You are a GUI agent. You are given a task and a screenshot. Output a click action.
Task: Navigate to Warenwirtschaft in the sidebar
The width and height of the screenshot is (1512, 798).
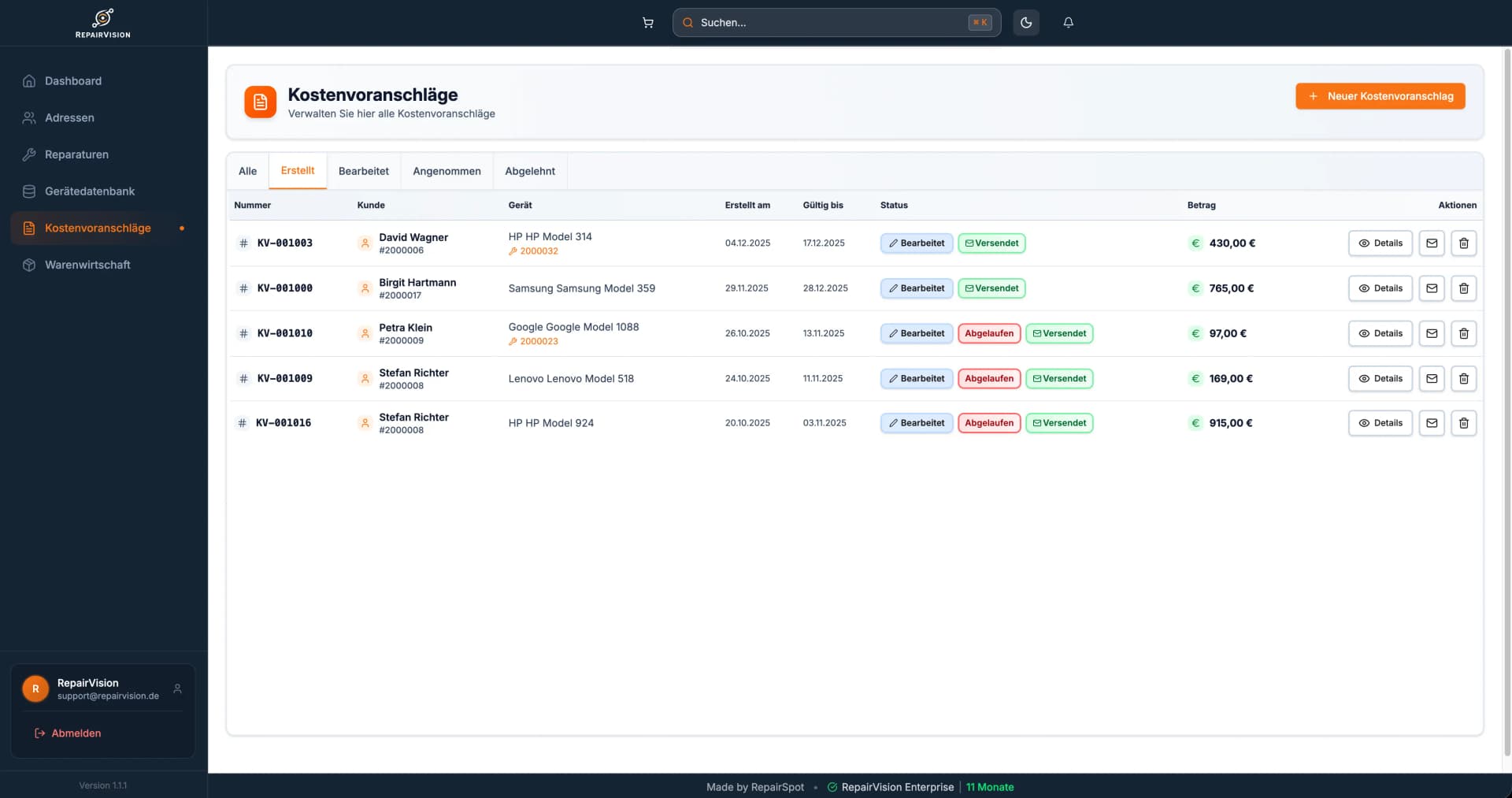tap(87, 265)
